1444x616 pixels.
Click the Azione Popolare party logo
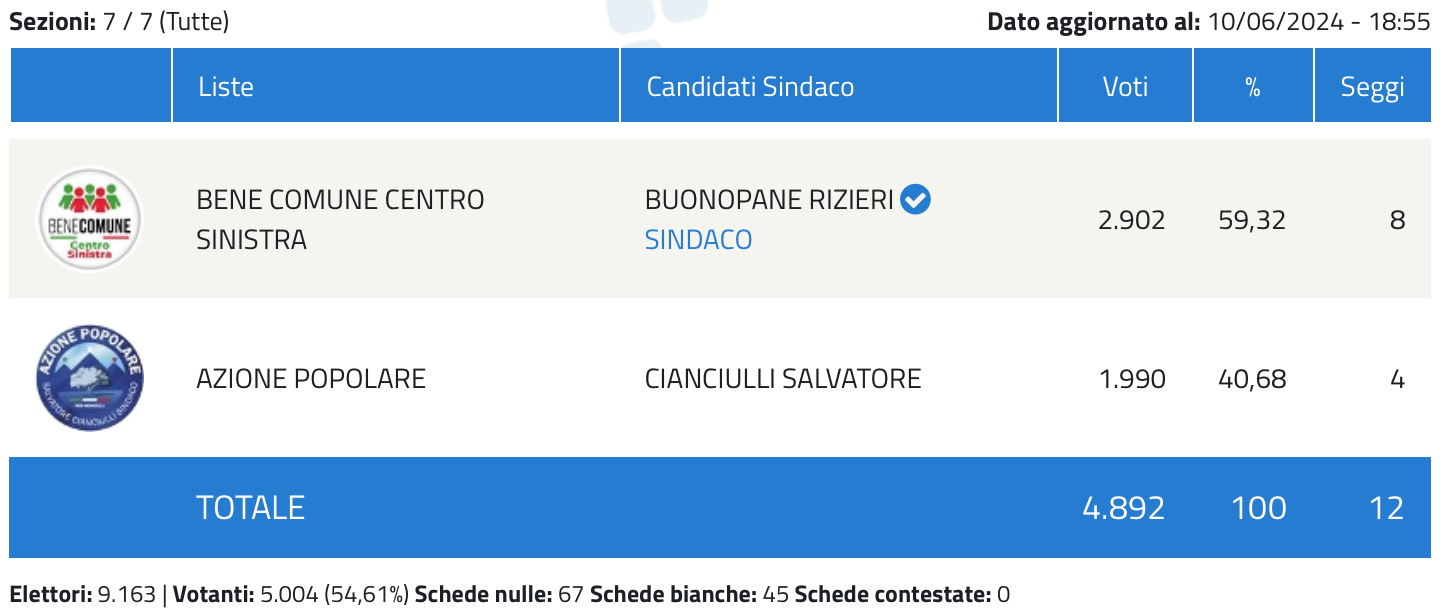click(90, 378)
